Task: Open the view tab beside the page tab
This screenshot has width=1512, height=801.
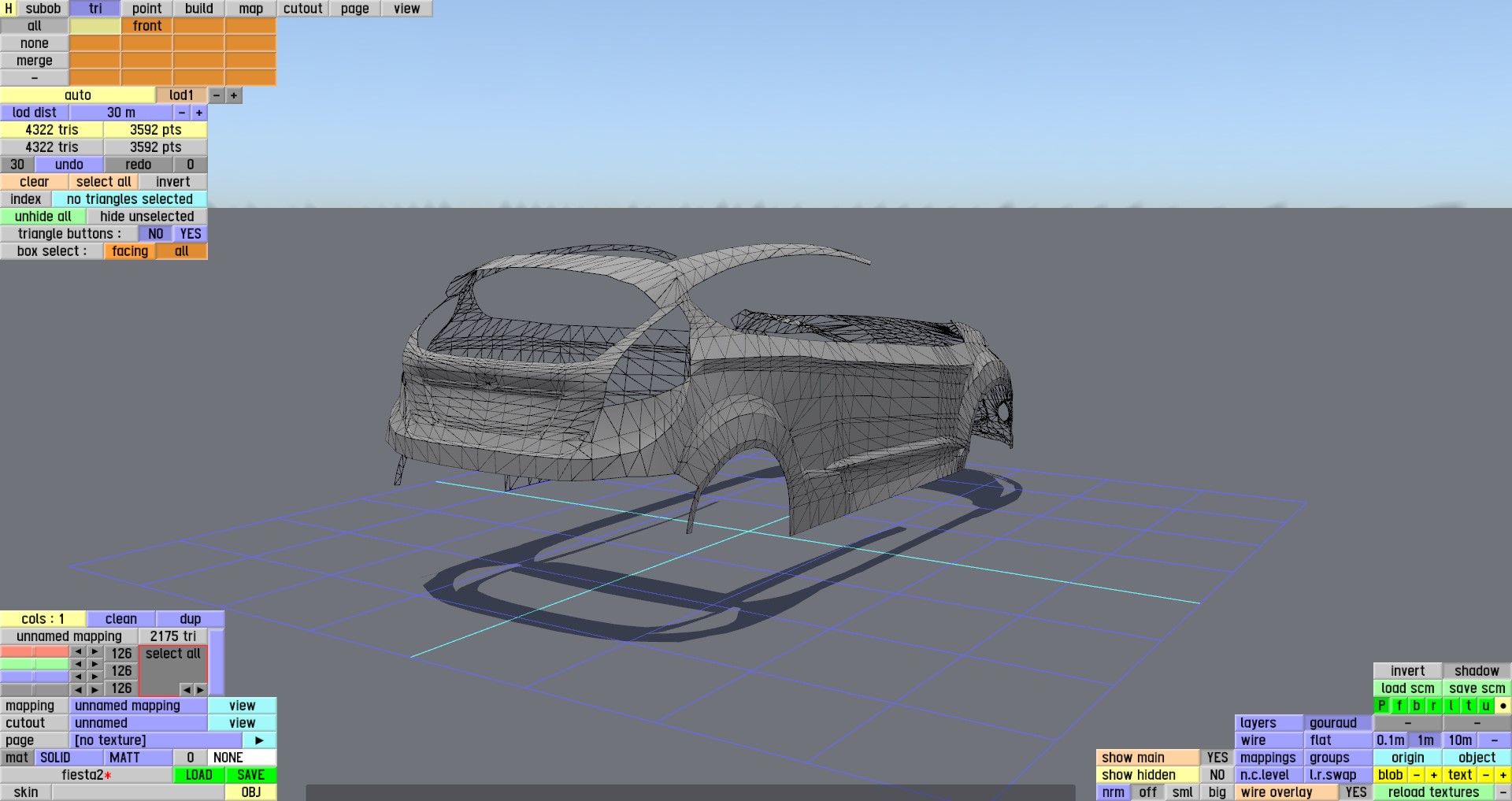Action: (x=407, y=9)
